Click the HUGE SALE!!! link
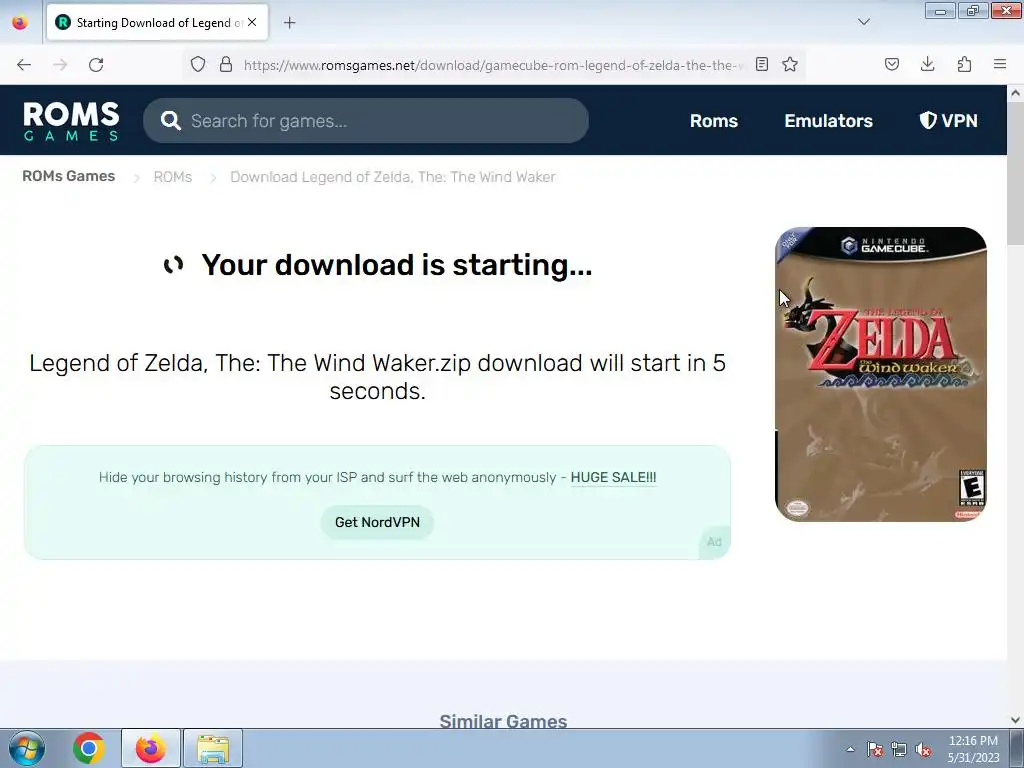Viewport: 1024px width, 768px height. coord(613,477)
